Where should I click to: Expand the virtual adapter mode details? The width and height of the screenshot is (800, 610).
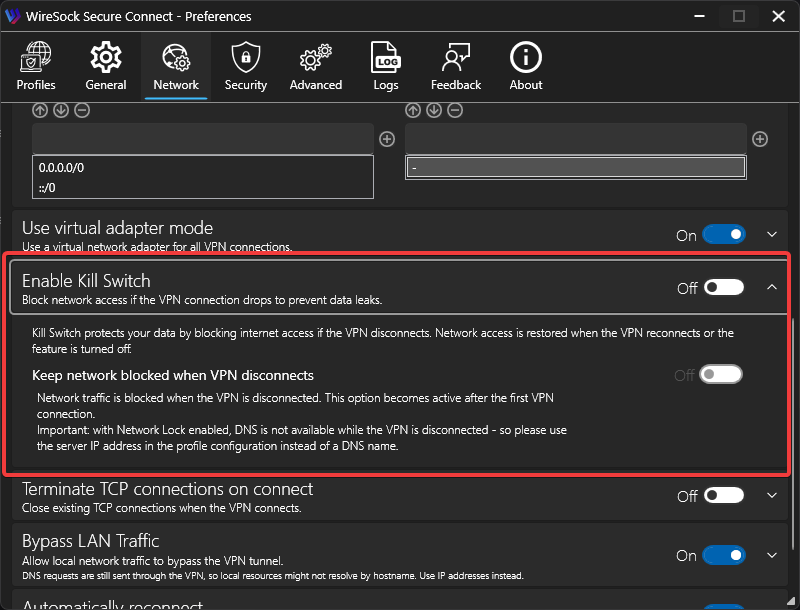coord(771,235)
